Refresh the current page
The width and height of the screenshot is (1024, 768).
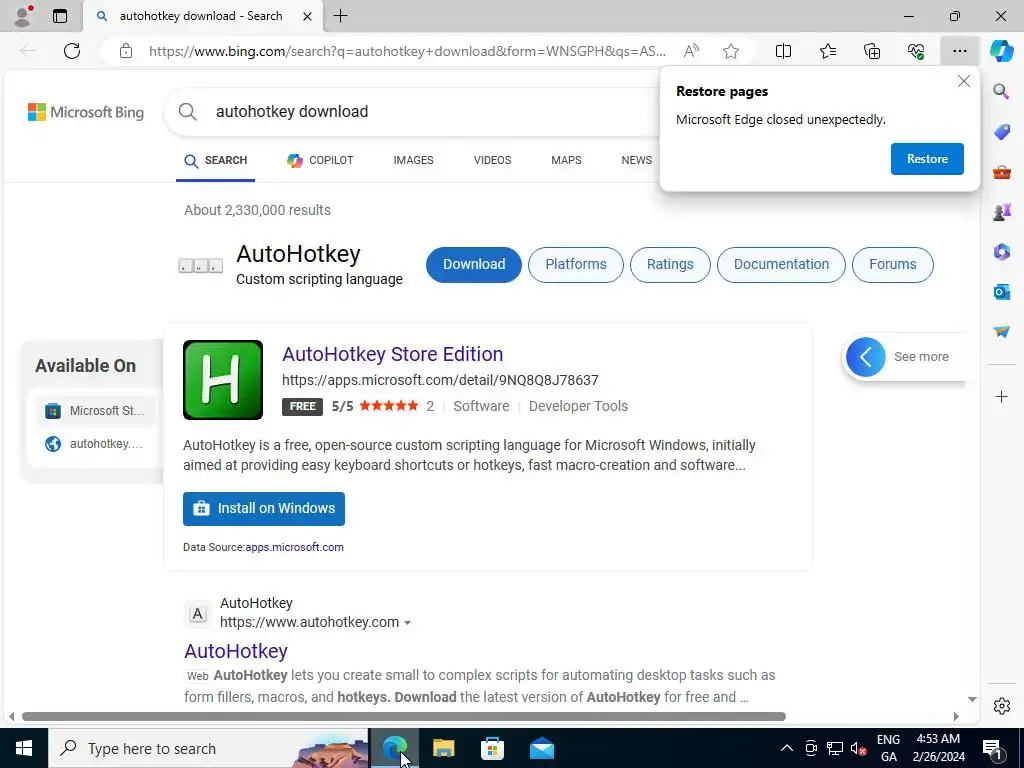(72, 51)
